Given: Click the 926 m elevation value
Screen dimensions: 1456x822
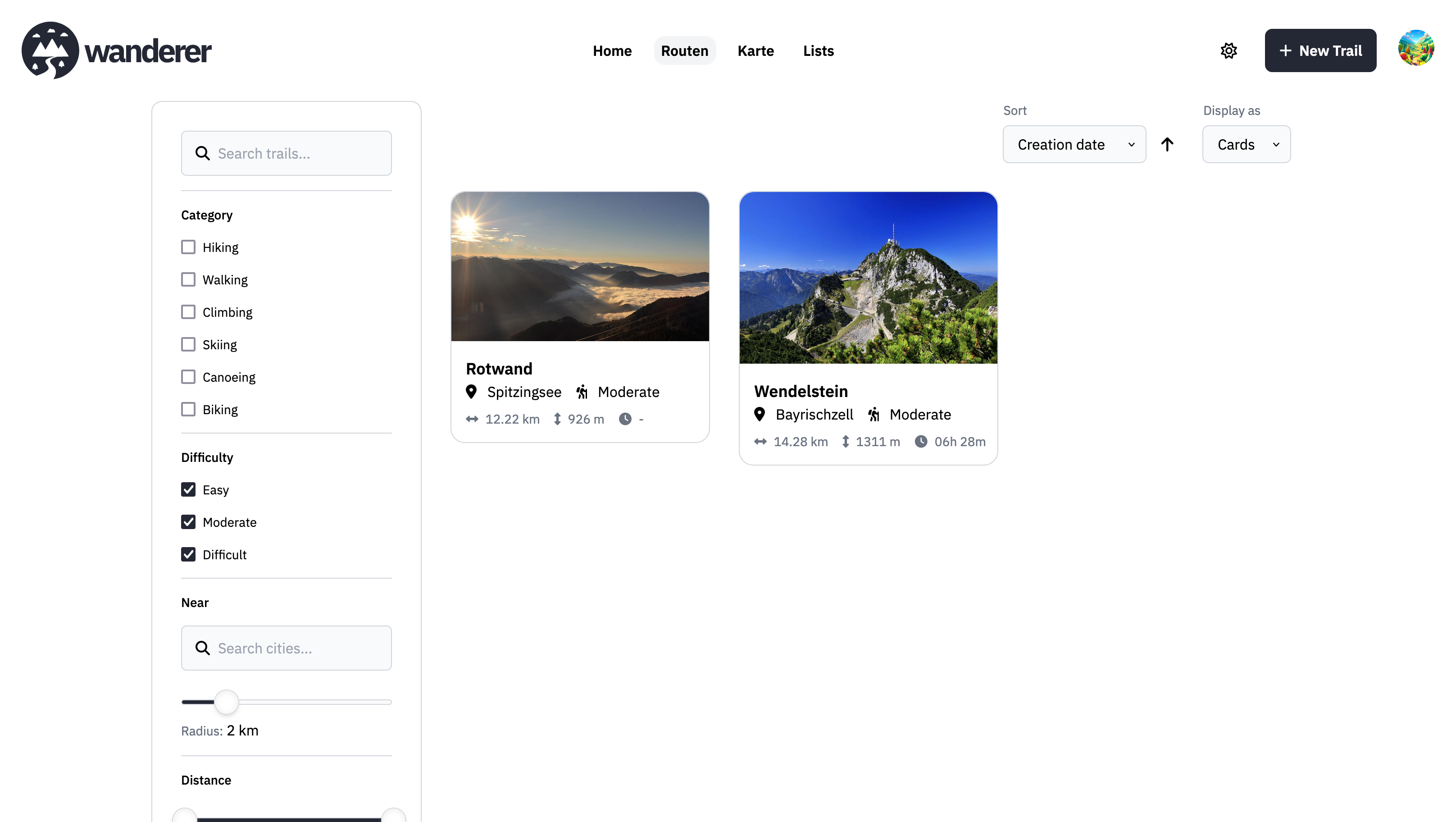Looking at the screenshot, I should [x=586, y=419].
